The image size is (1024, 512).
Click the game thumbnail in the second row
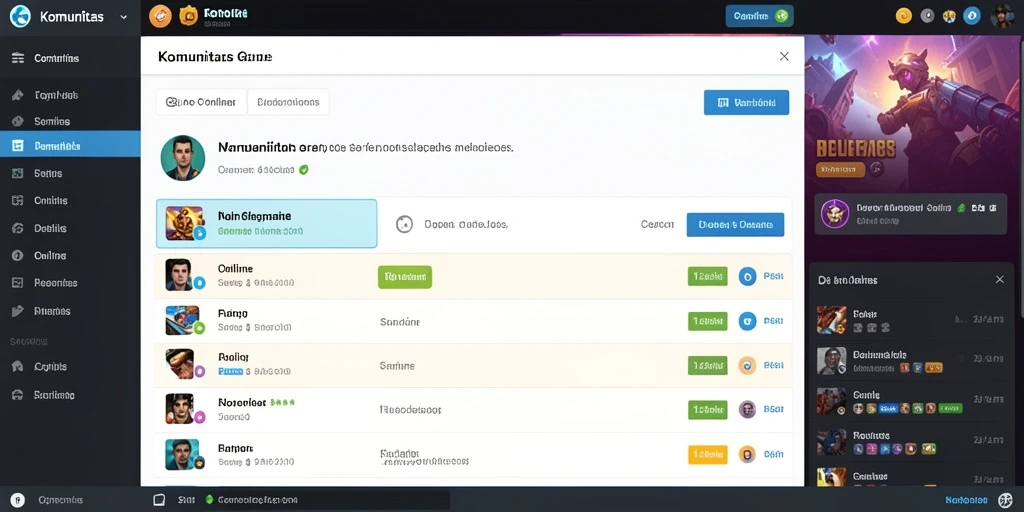(182, 319)
